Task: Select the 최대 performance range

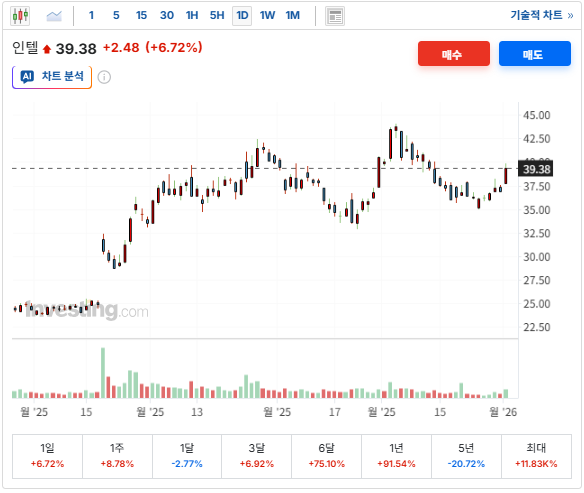Action: 536,456
